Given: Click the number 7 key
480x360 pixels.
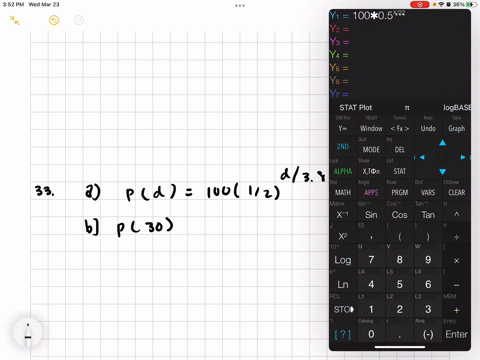Looking at the screenshot, I should point(371,260).
